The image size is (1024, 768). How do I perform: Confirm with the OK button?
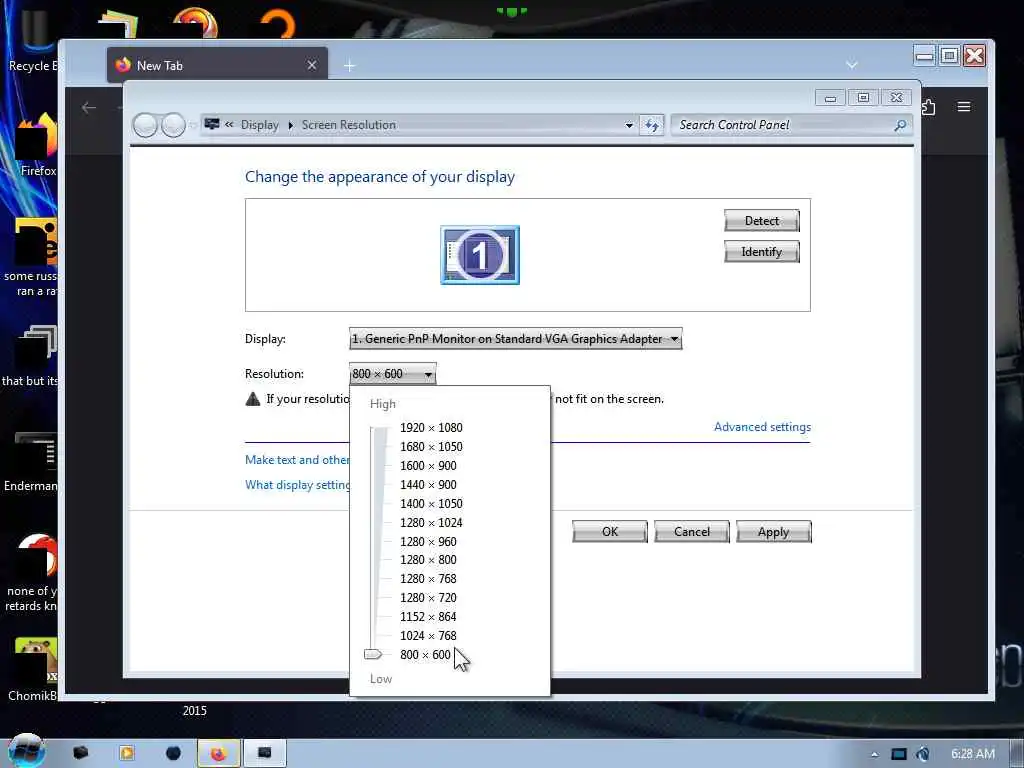click(x=610, y=532)
